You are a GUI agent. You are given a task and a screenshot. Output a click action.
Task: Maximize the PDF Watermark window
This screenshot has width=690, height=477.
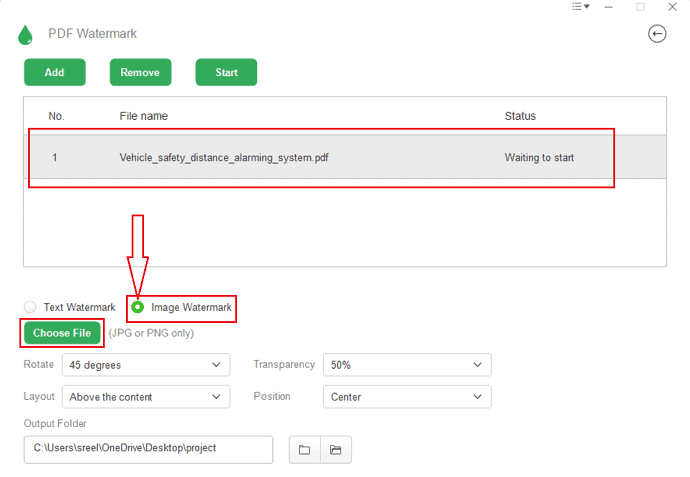click(640, 7)
